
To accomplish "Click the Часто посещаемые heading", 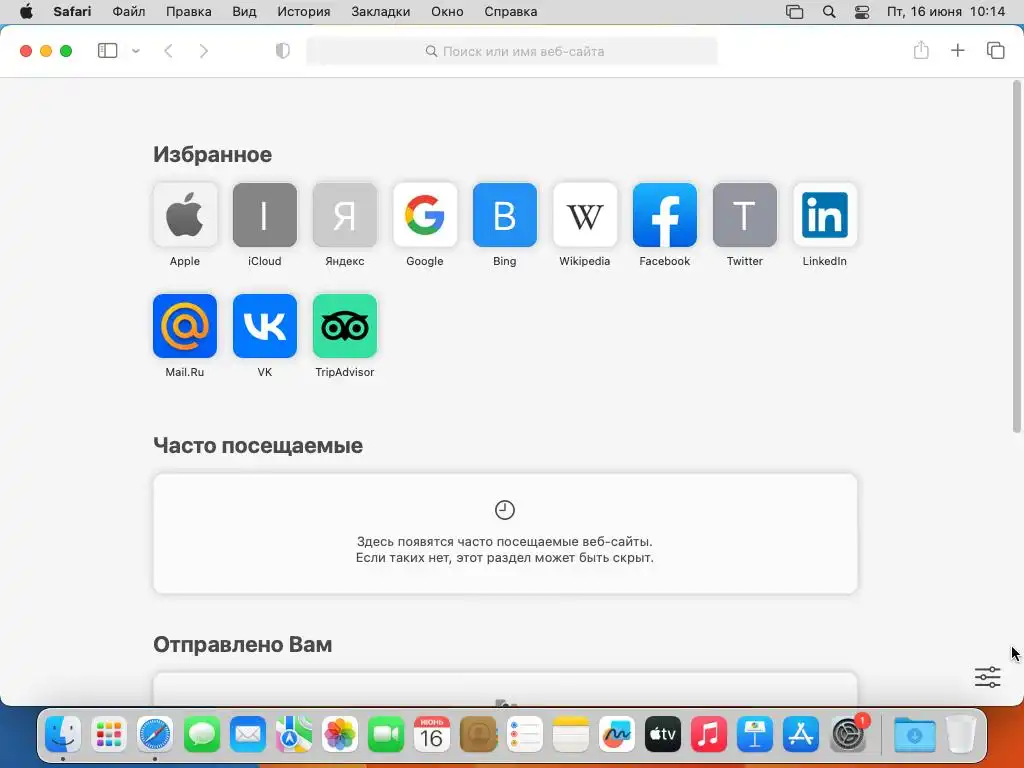I will pos(258,445).
